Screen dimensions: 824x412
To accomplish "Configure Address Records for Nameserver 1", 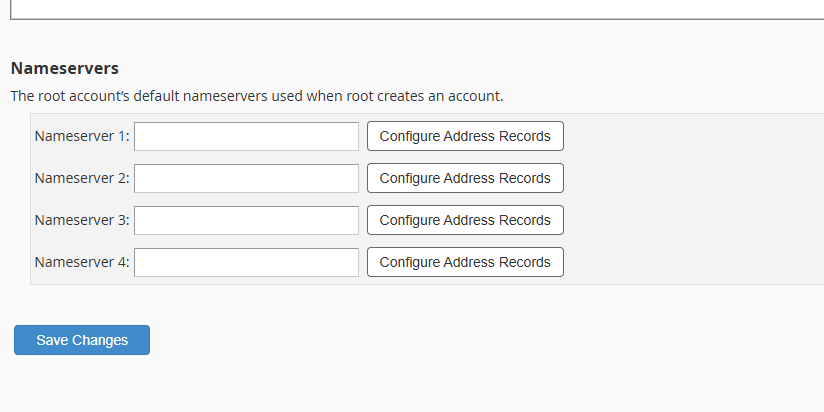I will point(465,136).
